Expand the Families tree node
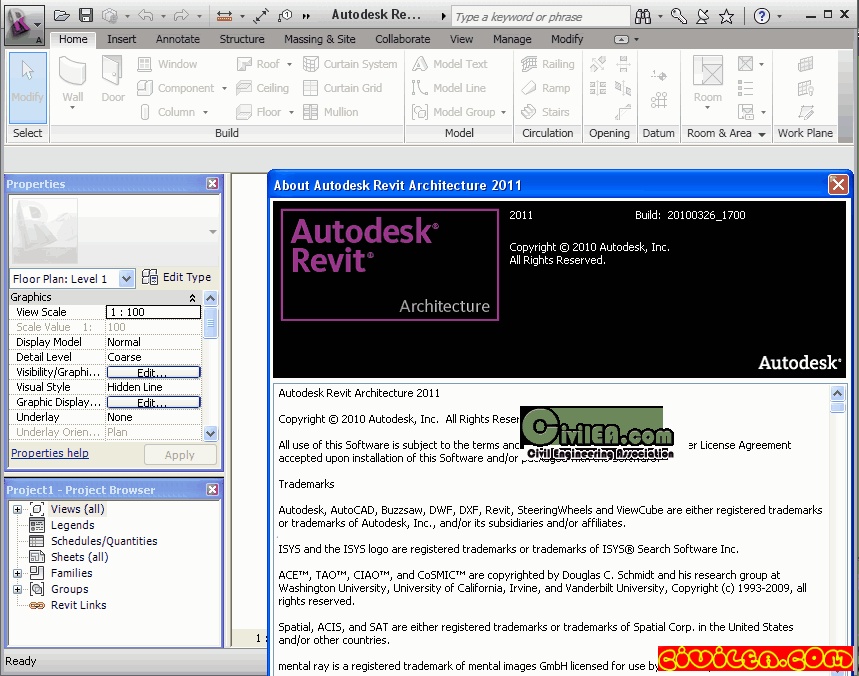 pyautogui.click(x=18, y=574)
